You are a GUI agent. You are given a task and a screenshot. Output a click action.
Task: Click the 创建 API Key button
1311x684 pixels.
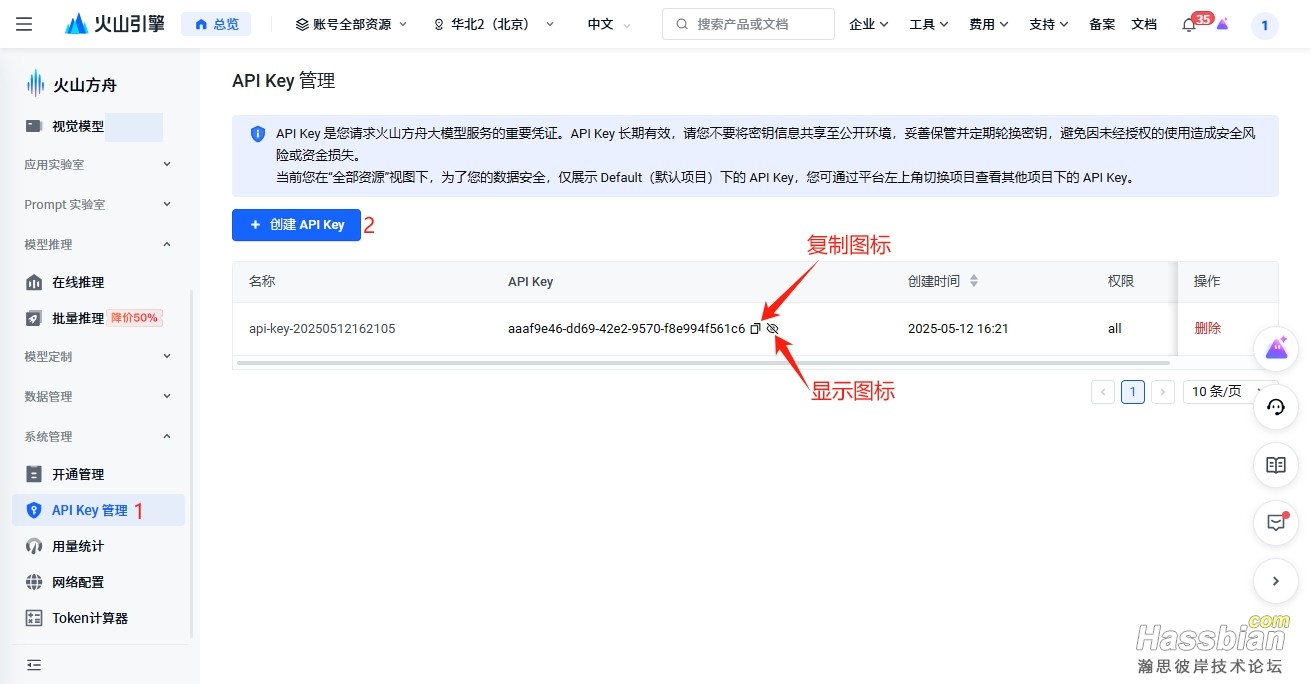click(x=296, y=225)
